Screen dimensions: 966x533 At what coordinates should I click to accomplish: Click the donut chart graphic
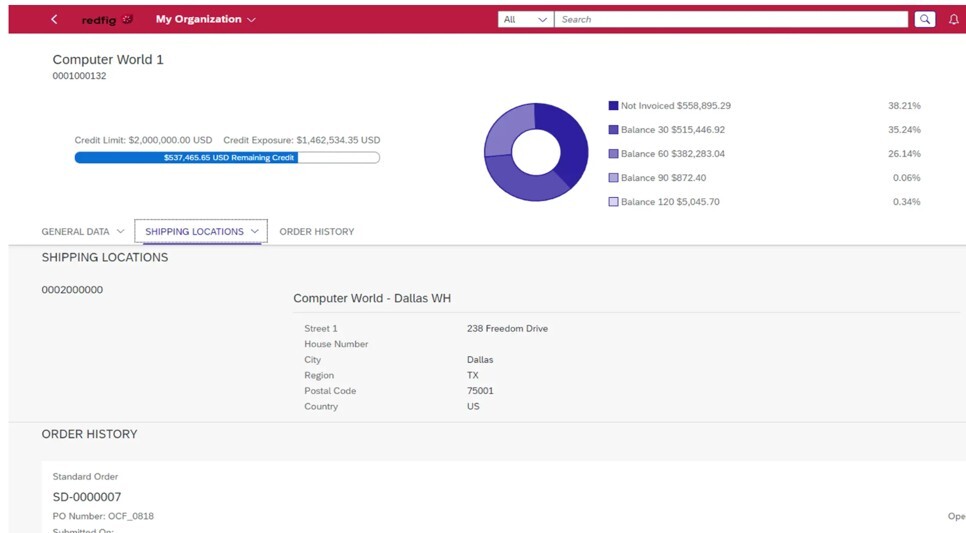coord(536,152)
